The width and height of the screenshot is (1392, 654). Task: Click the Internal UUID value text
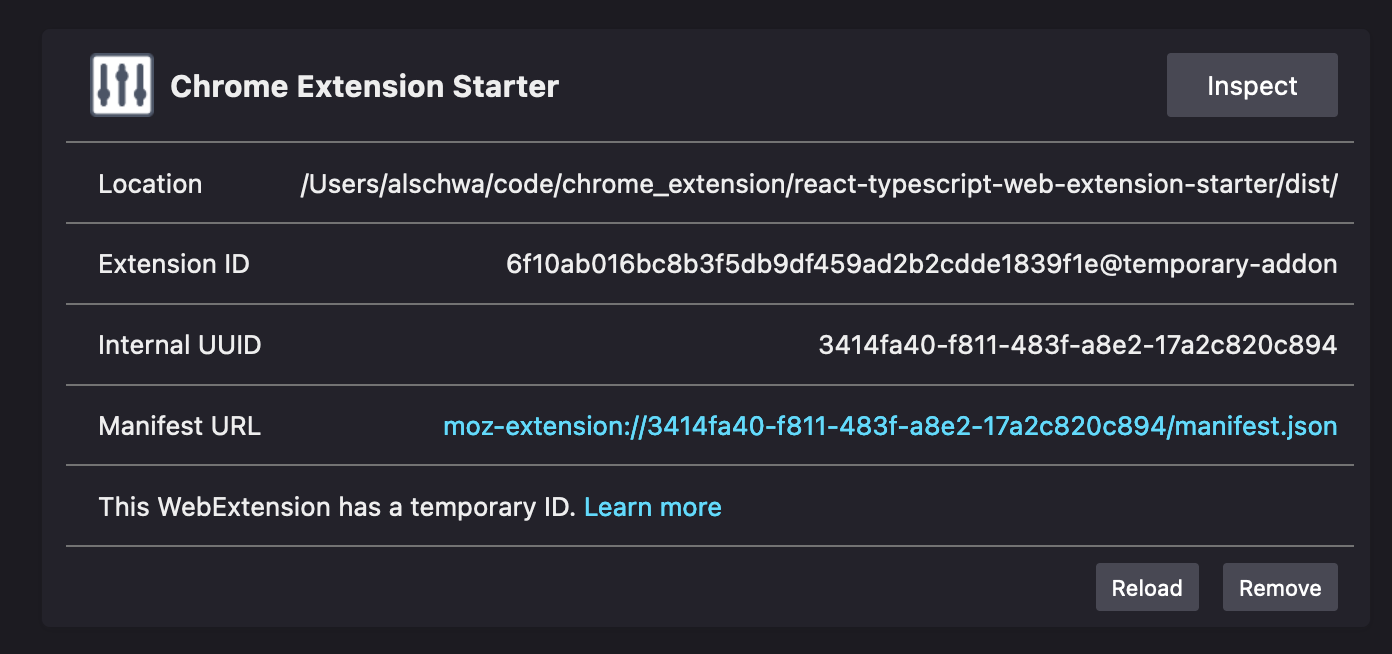coord(1077,346)
